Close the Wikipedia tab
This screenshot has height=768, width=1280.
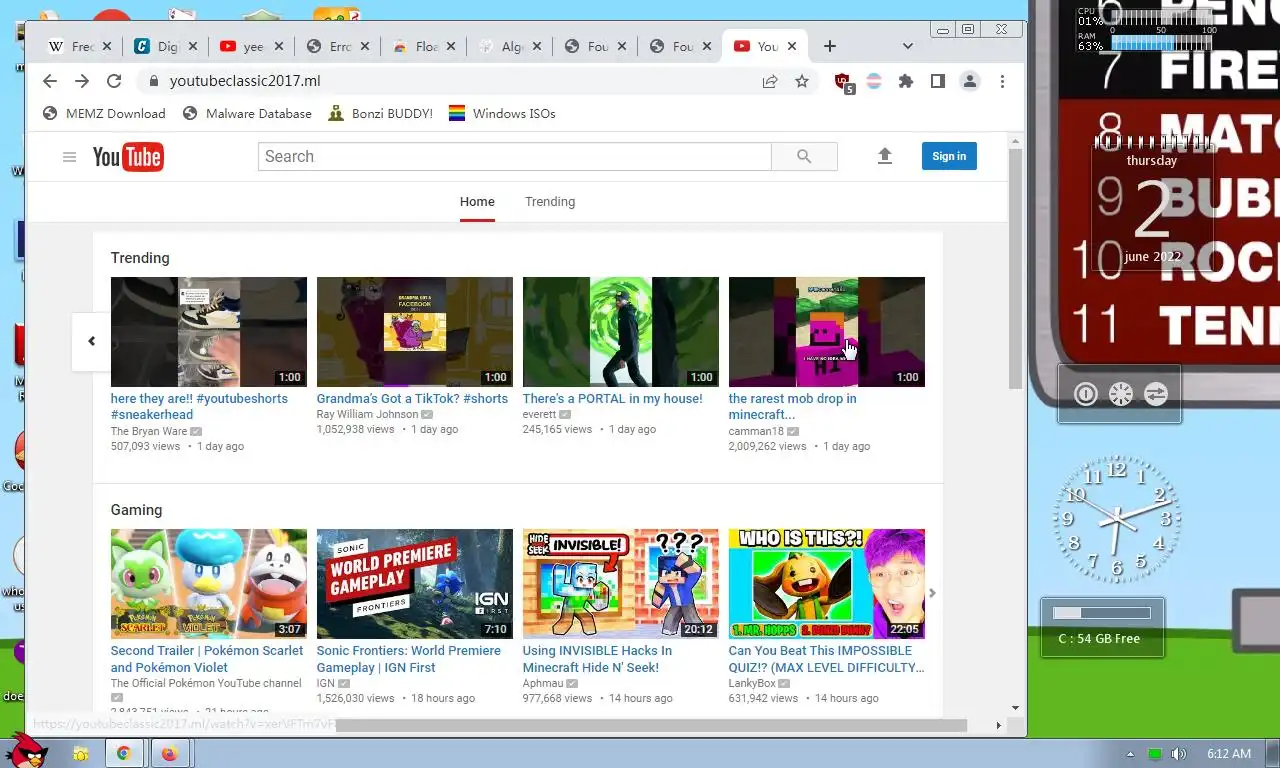tap(108, 46)
